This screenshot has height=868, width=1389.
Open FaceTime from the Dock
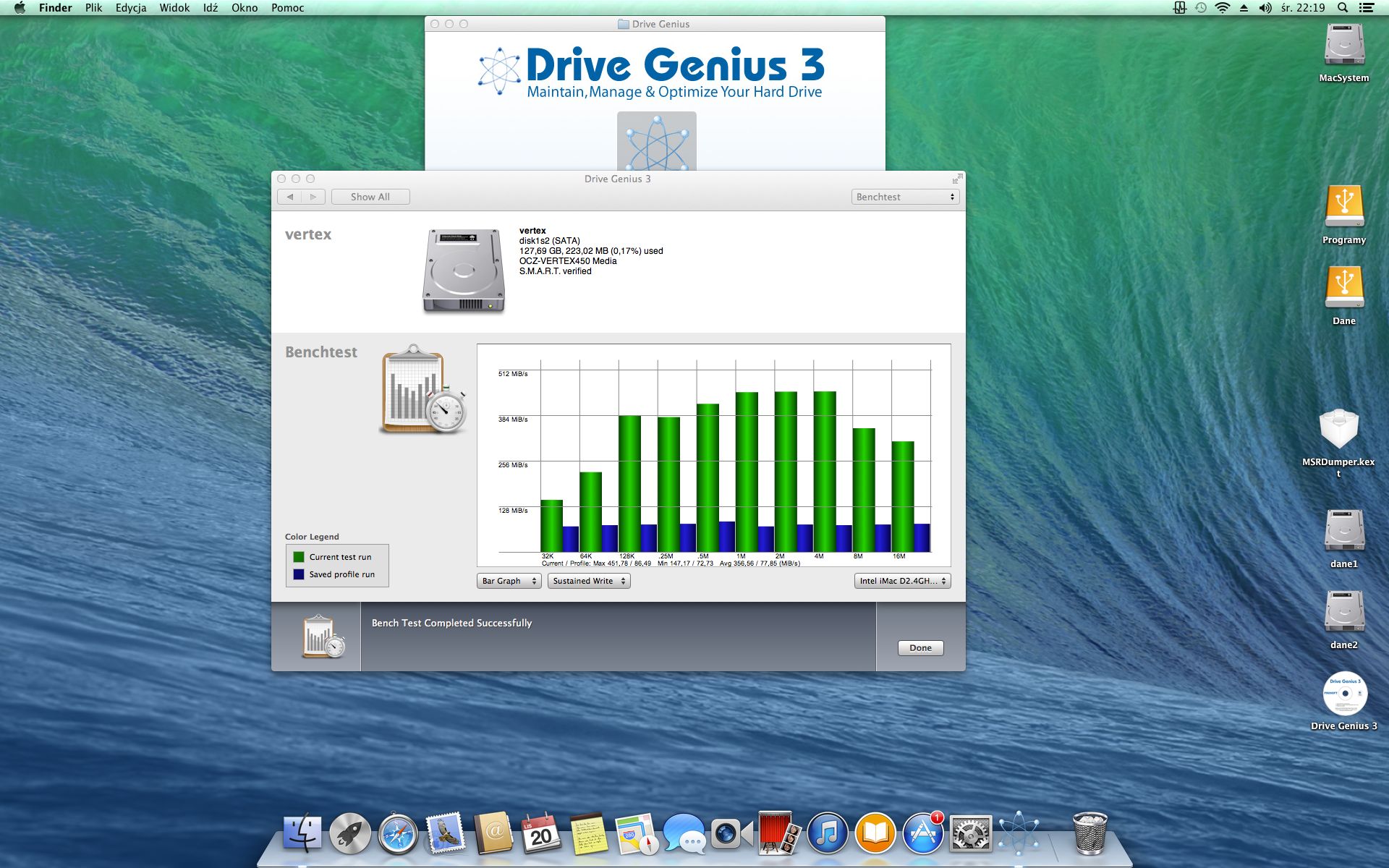pos(731,833)
